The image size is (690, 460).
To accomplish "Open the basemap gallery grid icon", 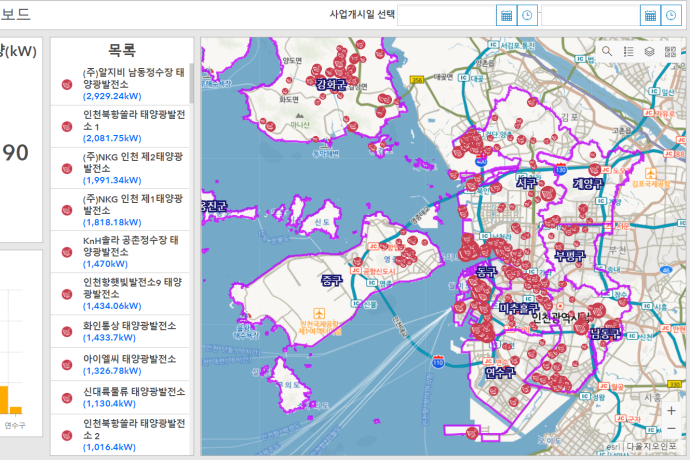I will (x=670, y=51).
